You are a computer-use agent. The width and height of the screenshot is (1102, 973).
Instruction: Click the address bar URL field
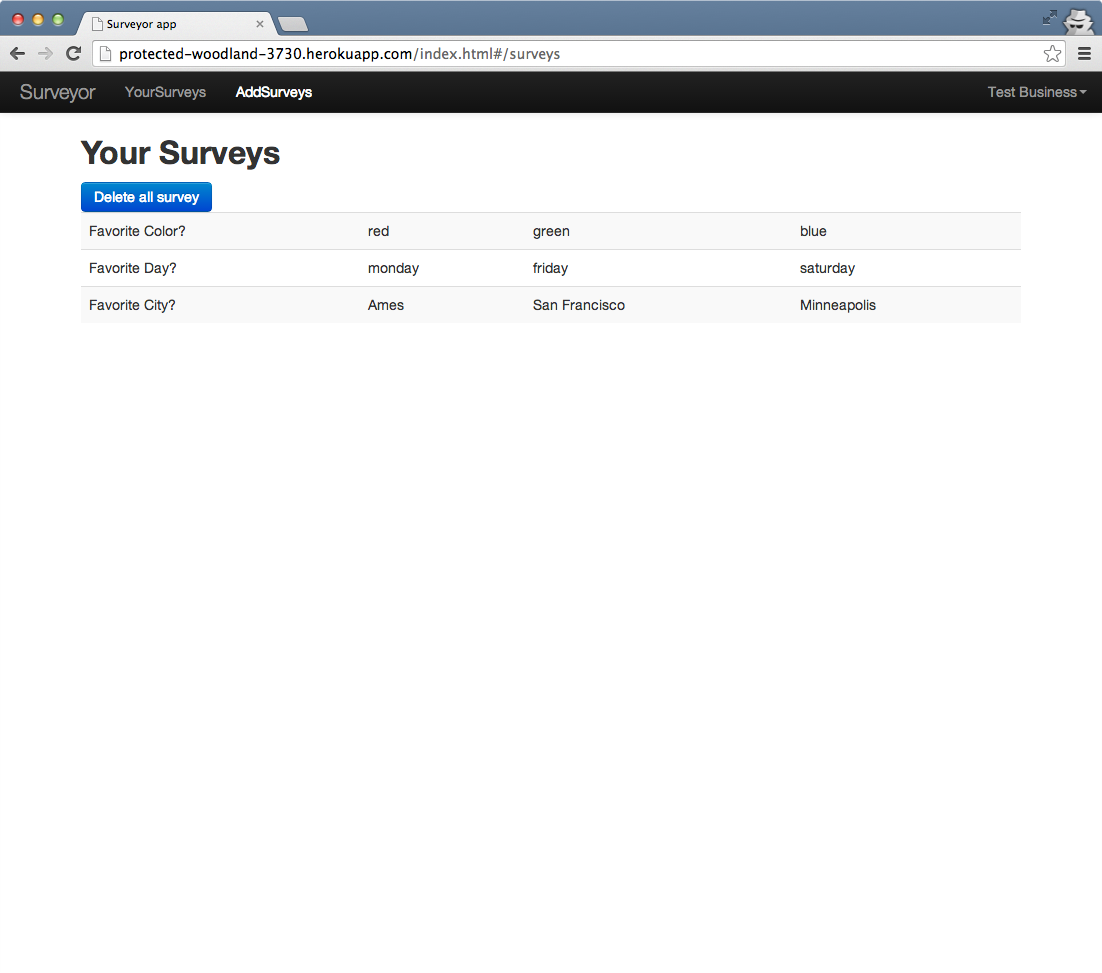click(578, 53)
